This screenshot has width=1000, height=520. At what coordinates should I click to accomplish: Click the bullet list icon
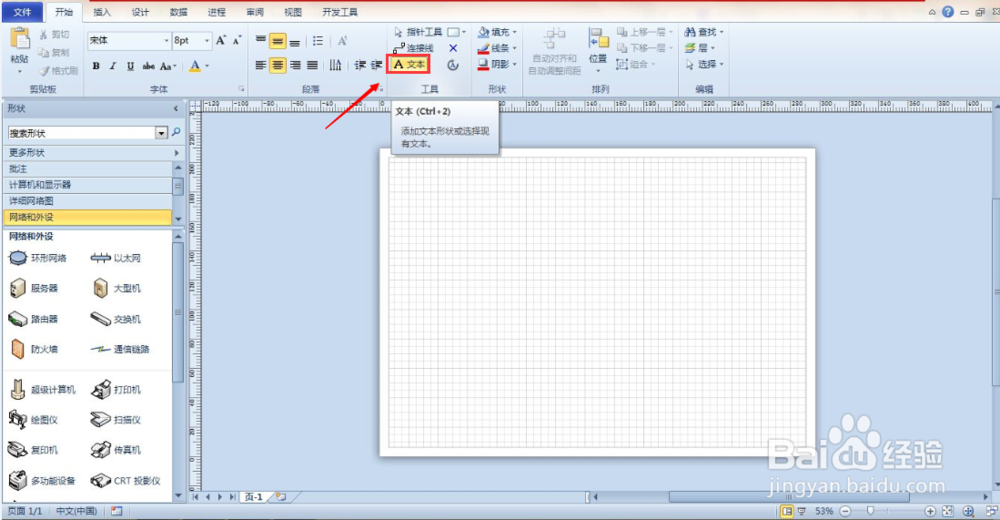tap(318, 41)
